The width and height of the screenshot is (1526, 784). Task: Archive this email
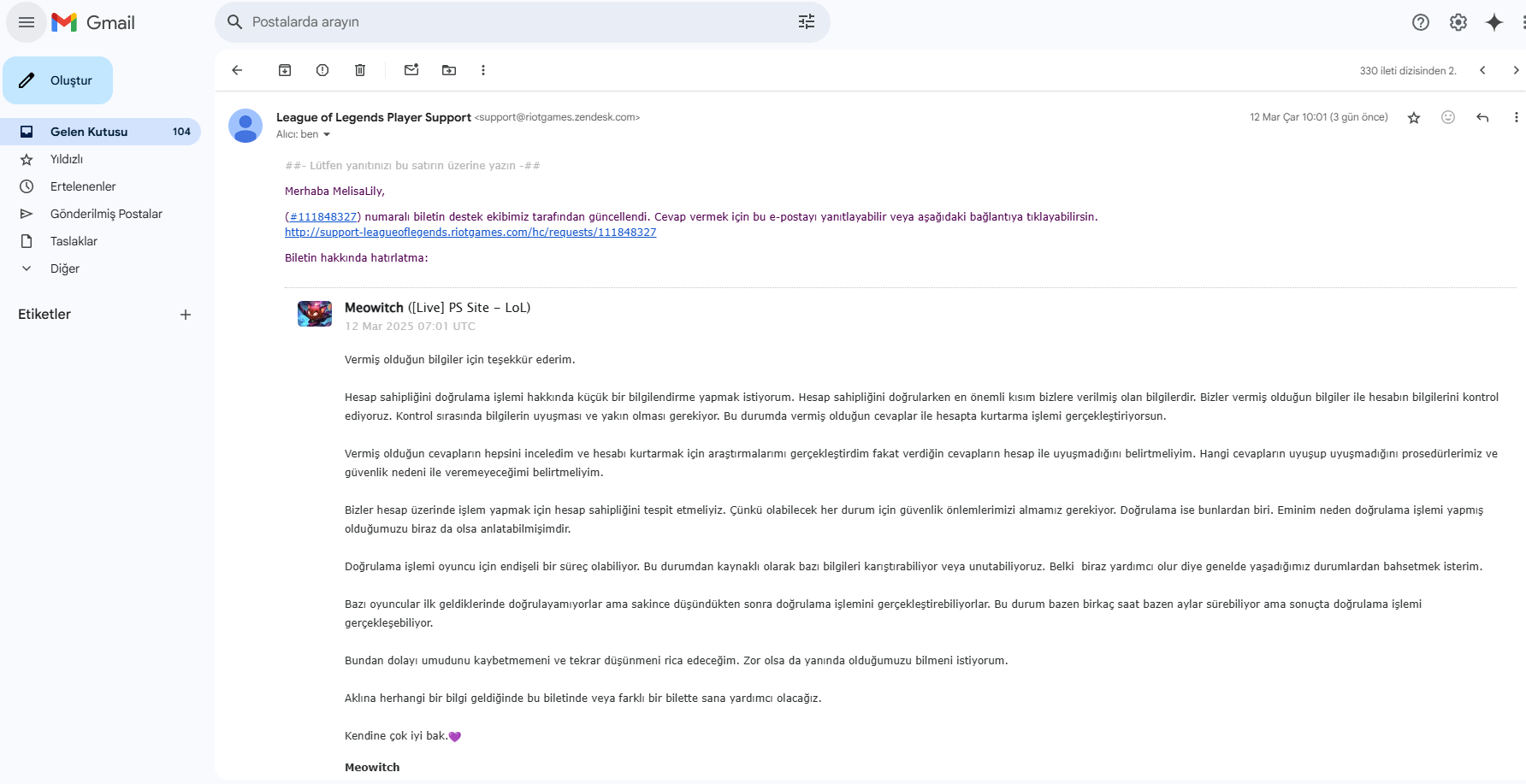(285, 70)
